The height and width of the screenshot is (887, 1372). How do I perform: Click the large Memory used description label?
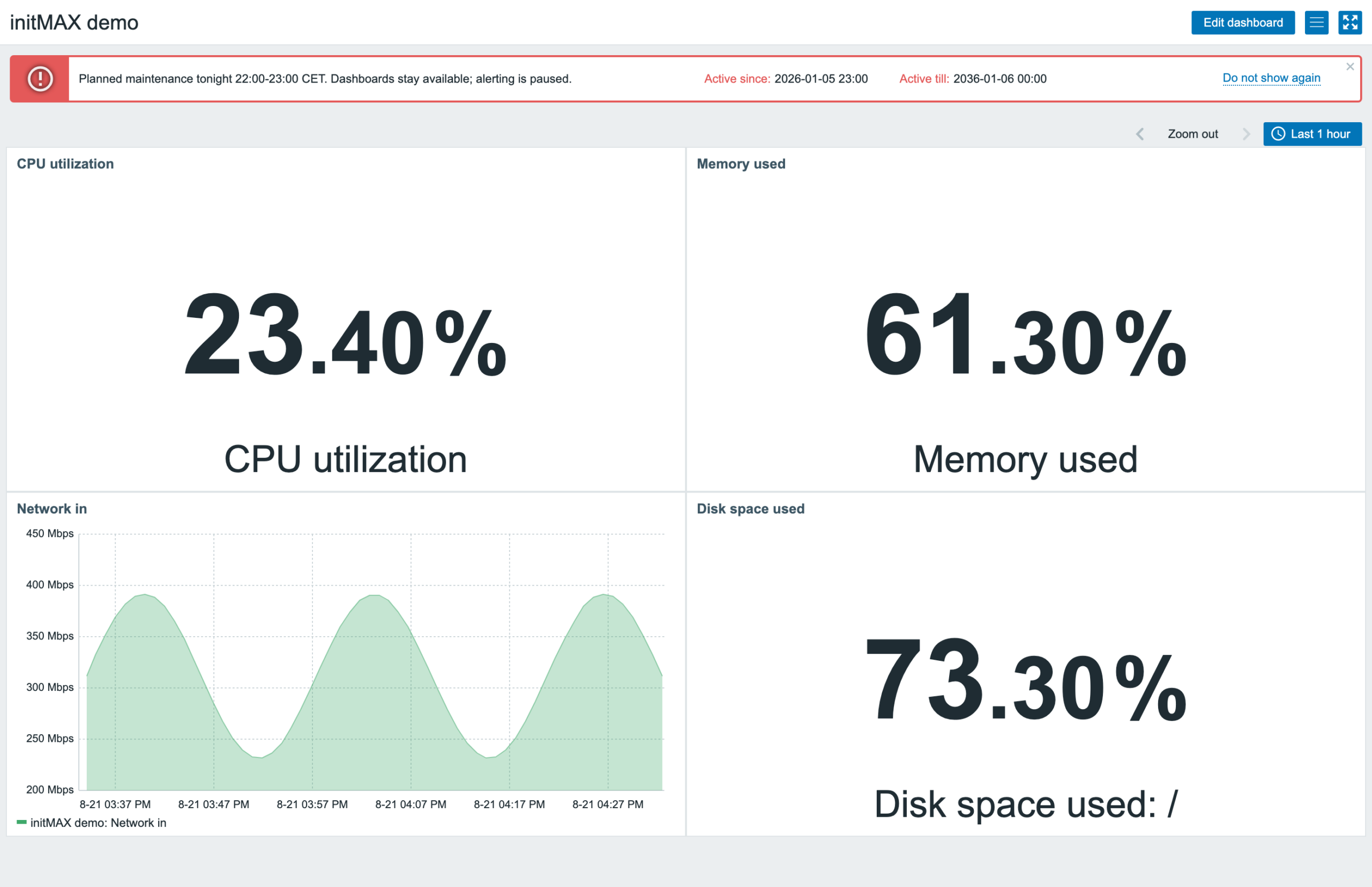[x=1025, y=460]
